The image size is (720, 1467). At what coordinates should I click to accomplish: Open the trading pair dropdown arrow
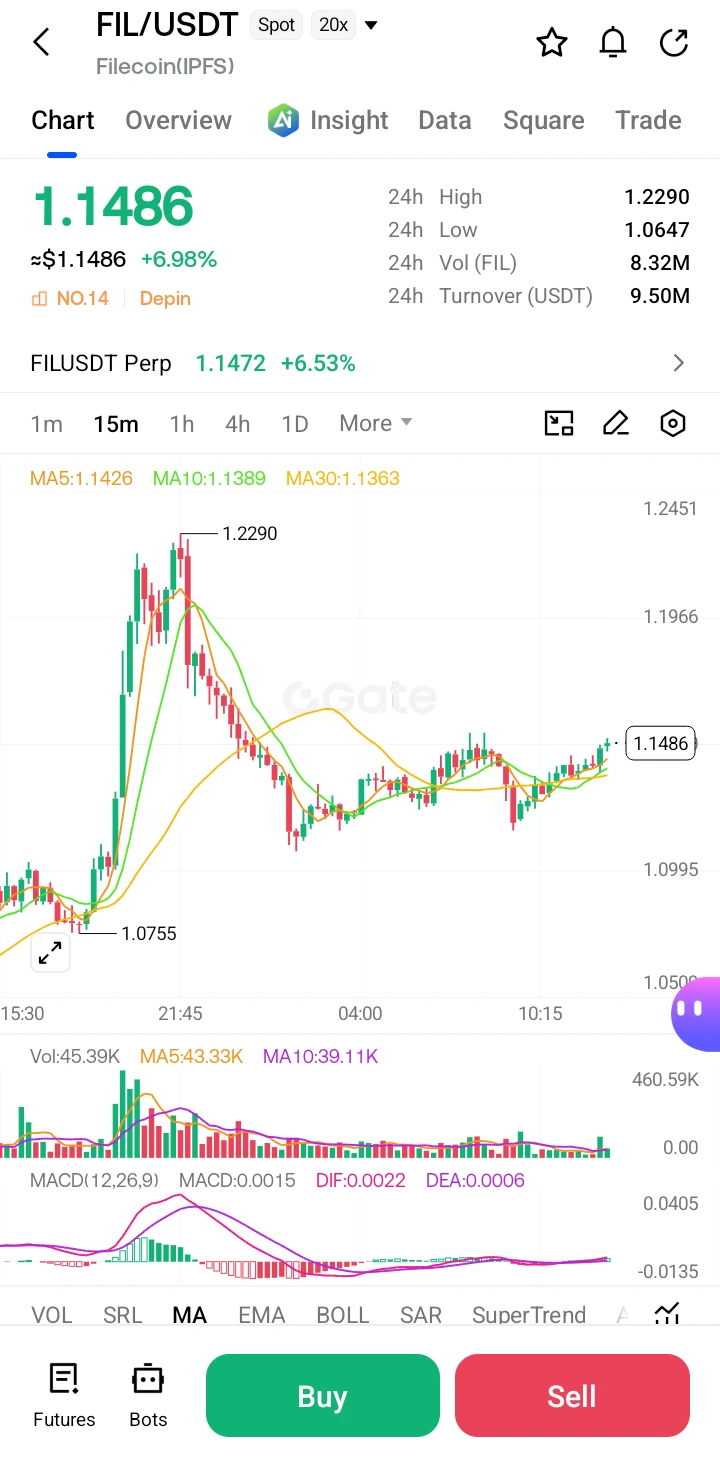371,25
